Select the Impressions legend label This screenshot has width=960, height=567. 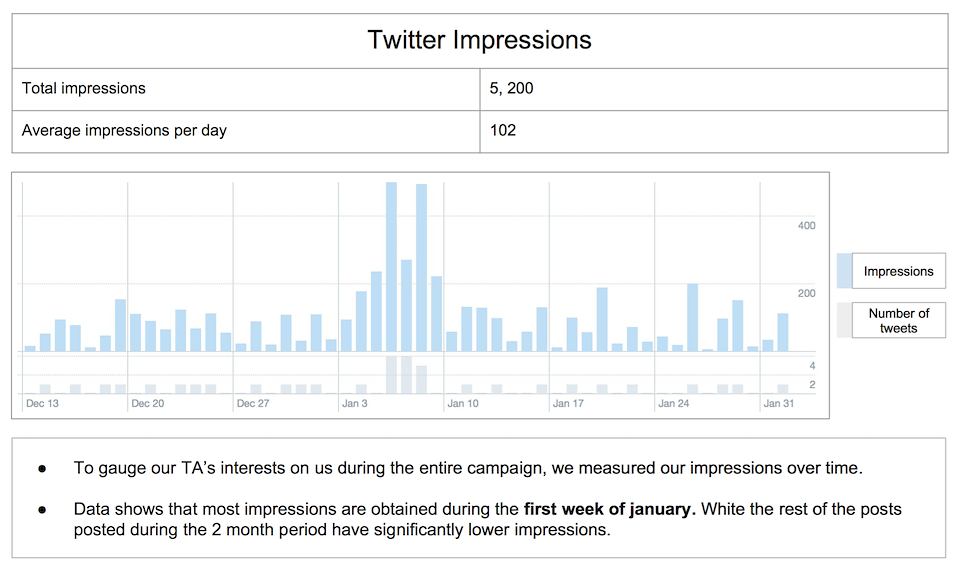[898, 271]
